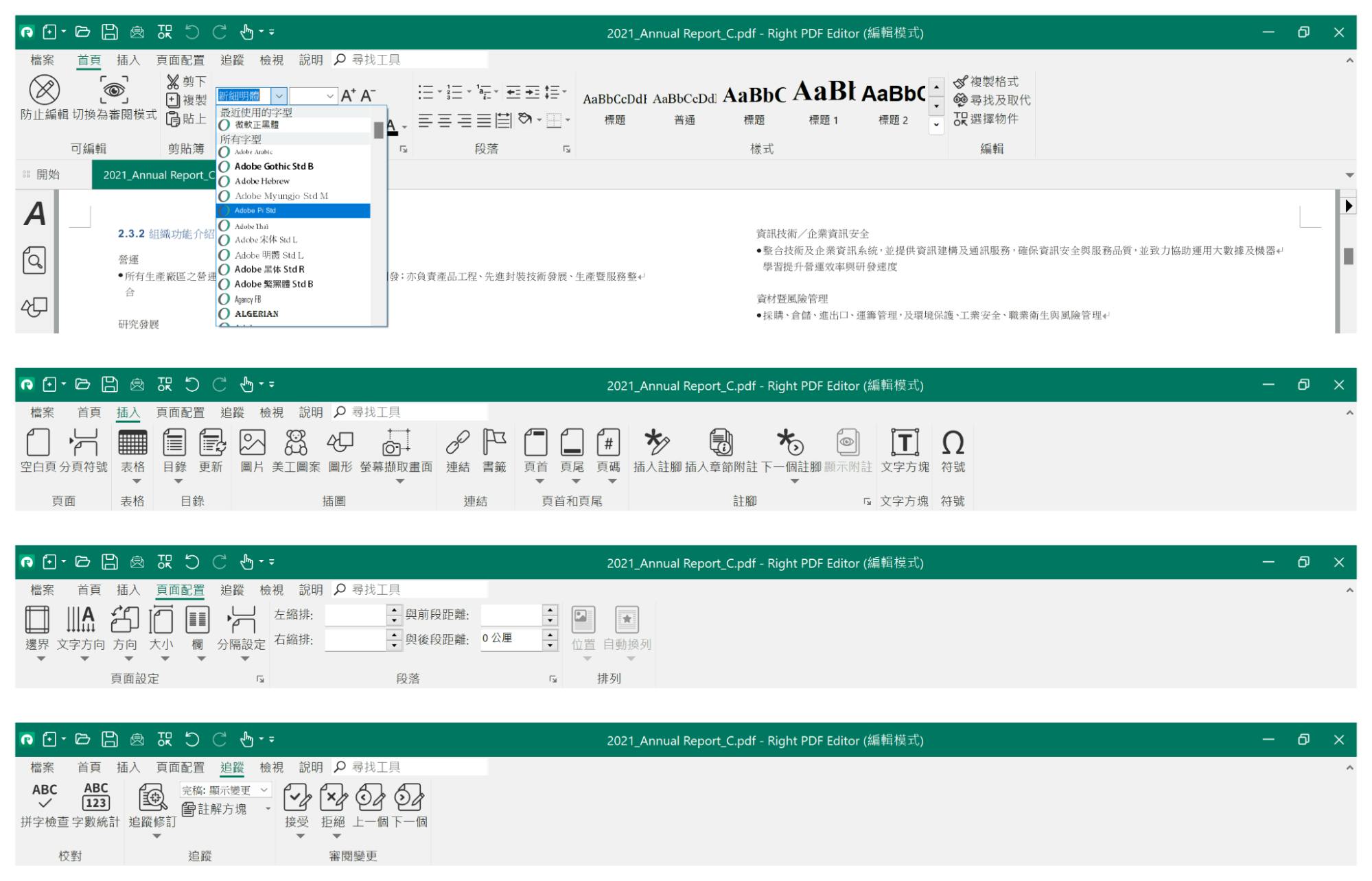
Task: Click the 螢幕擷取畫面 screen capture icon
Action: (396, 443)
